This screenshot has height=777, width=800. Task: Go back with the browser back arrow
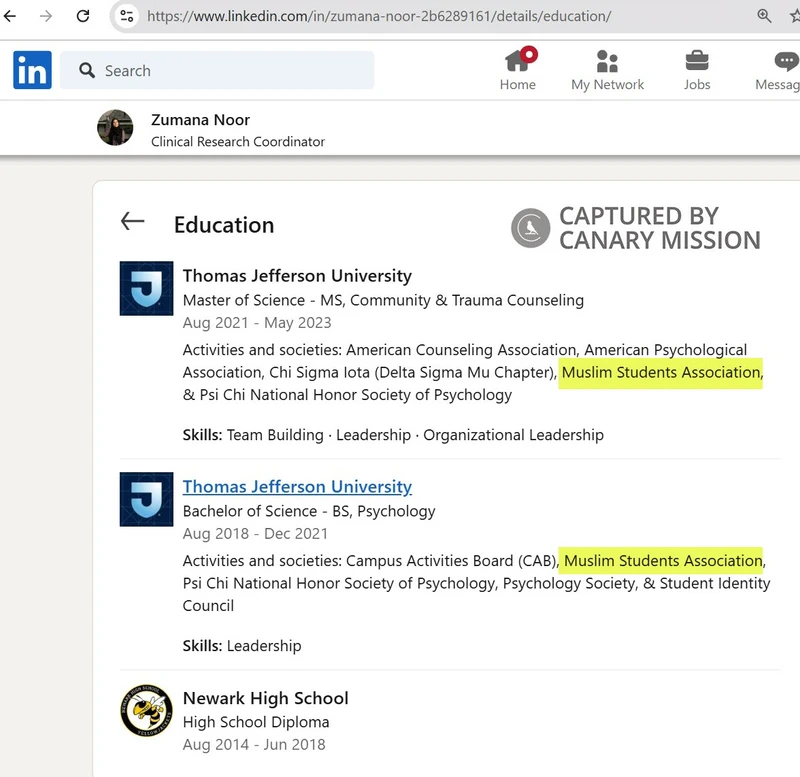pos(10,16)
